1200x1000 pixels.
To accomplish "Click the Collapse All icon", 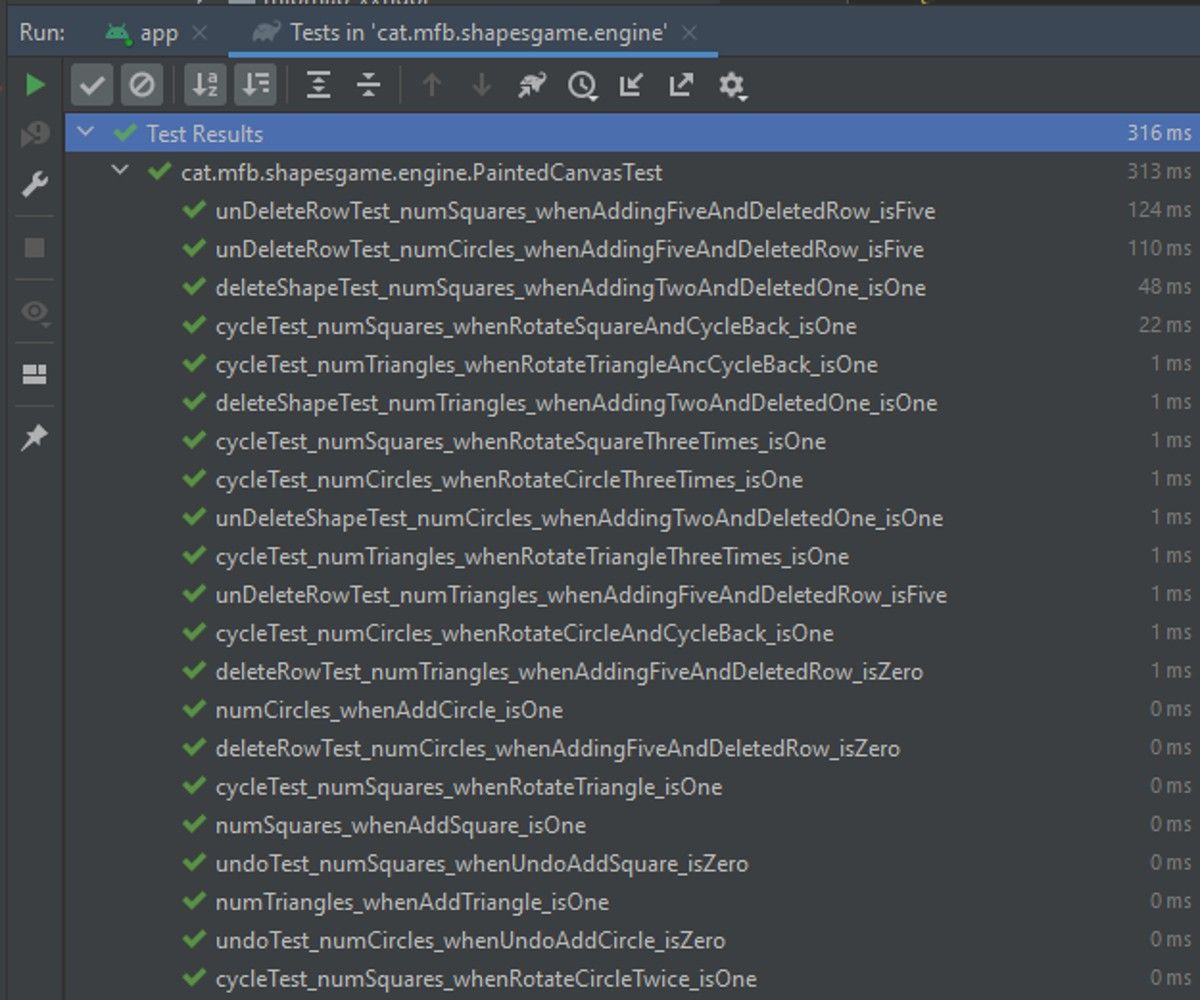I will [369, 86].
